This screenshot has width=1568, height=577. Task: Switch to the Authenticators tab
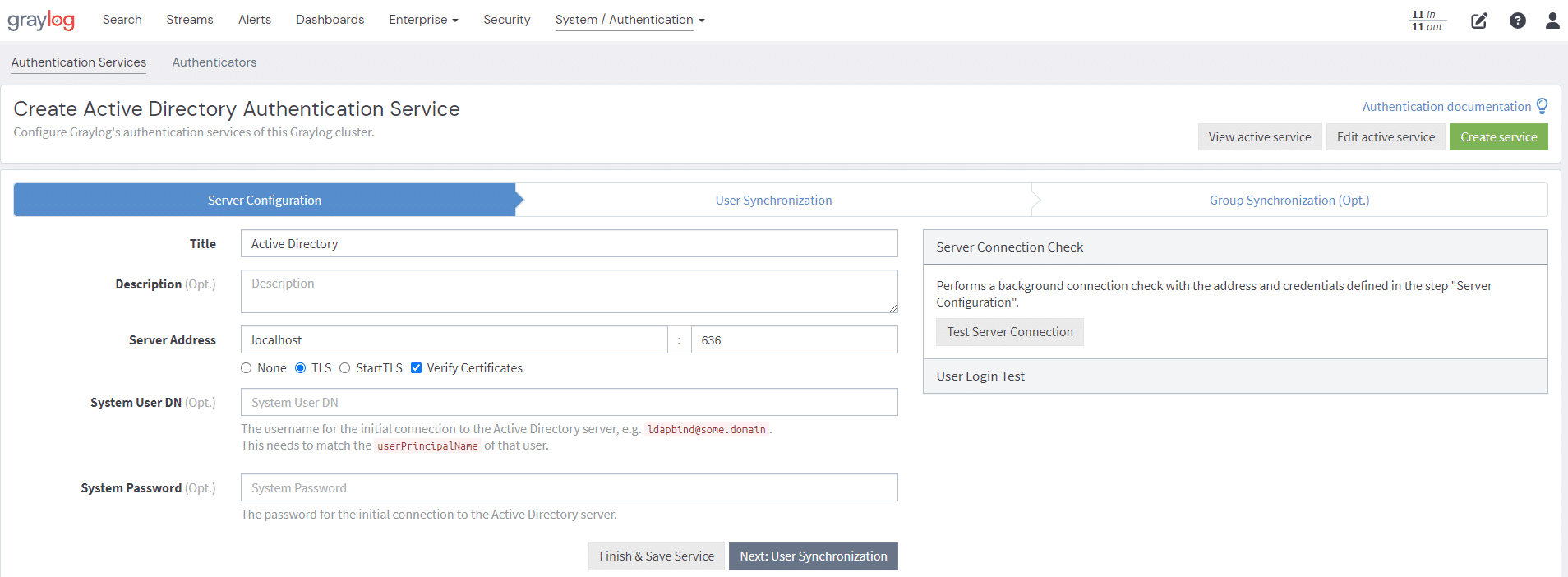click(214, 62)
